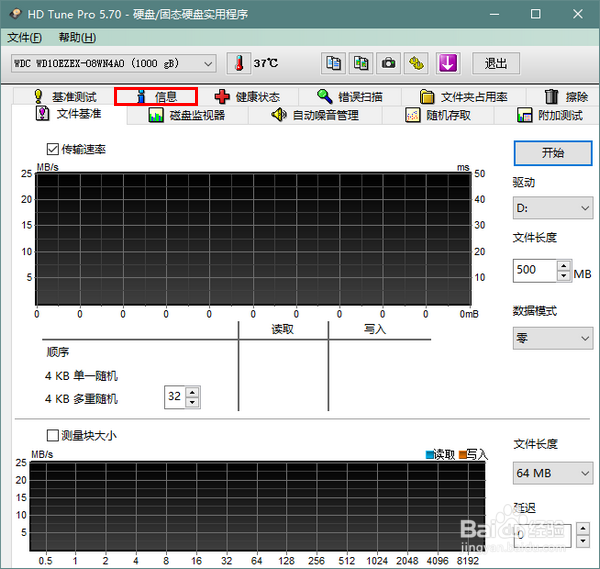Image resolution: width=600 pixels, height=569 pixels.
Task: Maximize the HD Tune Pro window
Action: (x=535, y=14)
